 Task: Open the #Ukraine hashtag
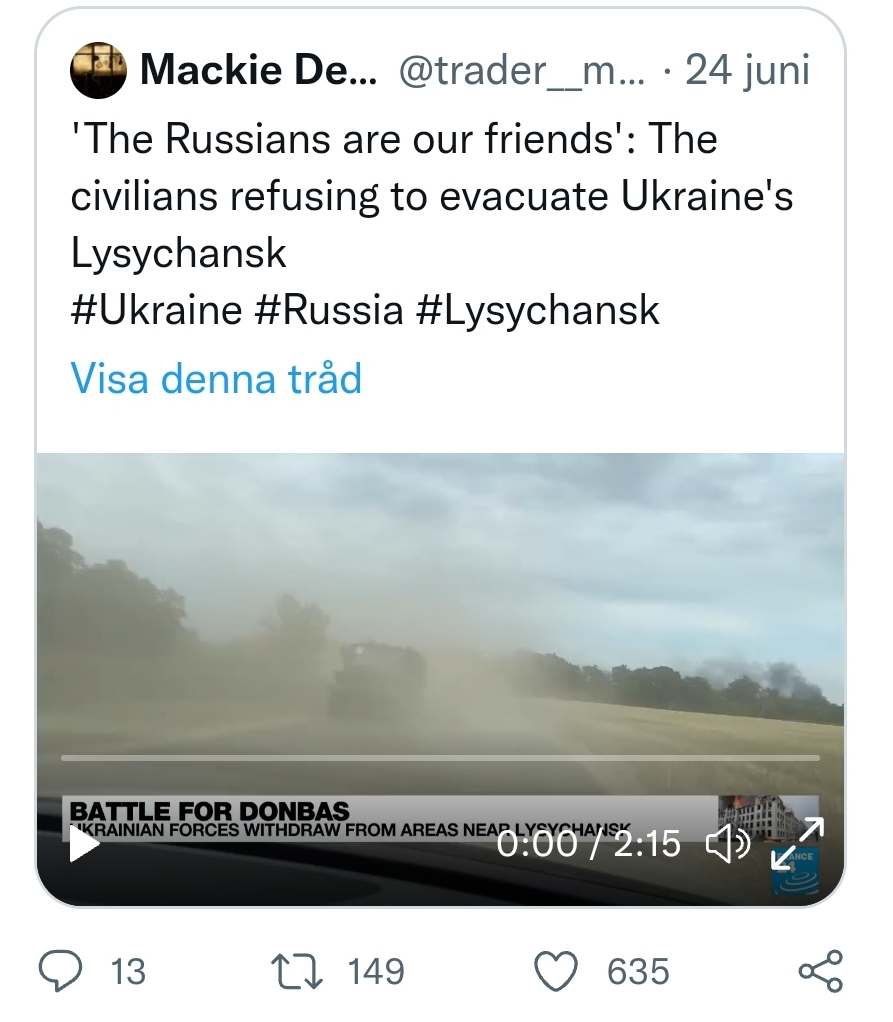[156, 310]
